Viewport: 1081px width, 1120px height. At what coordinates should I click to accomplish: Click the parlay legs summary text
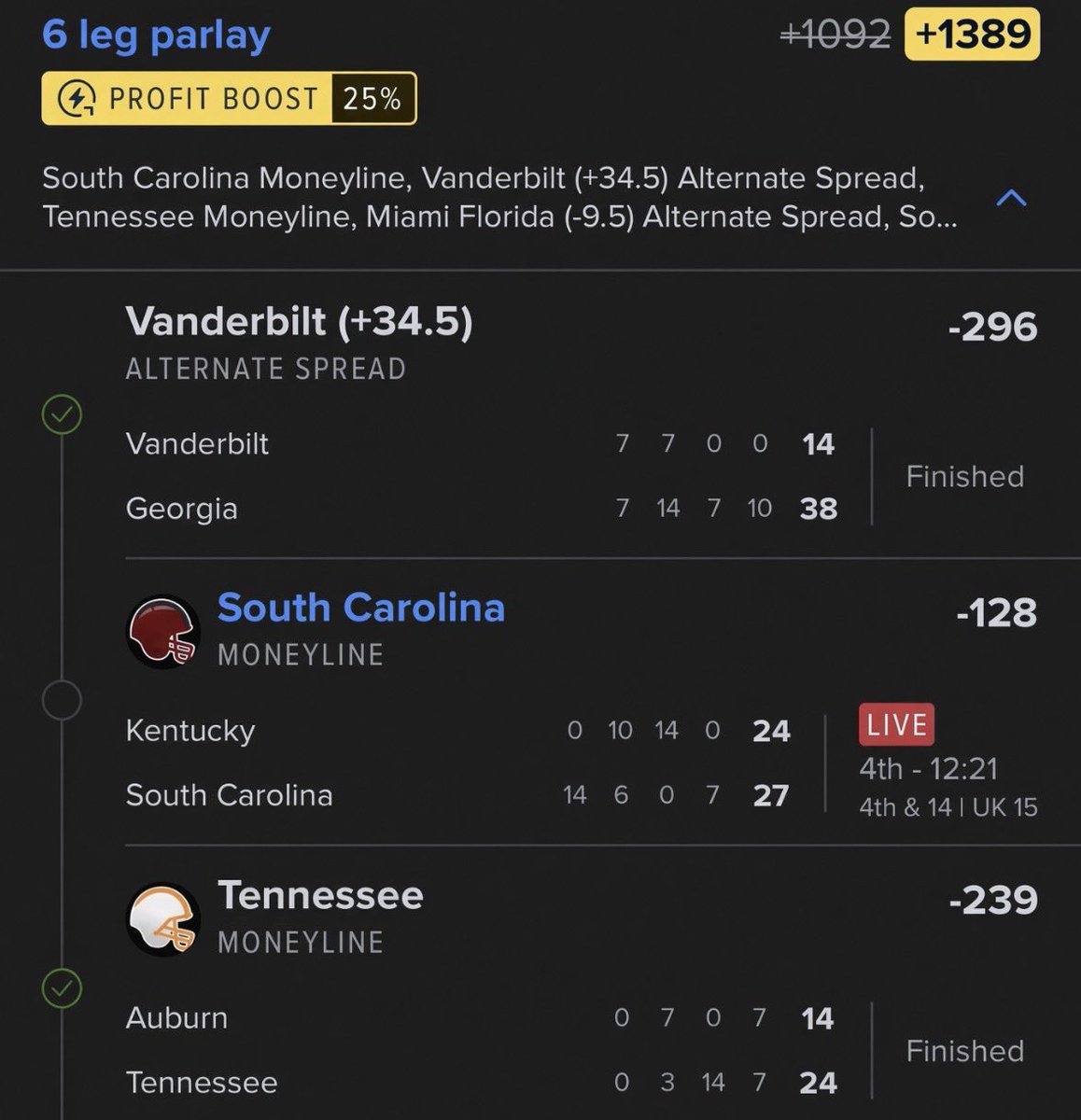499,197
